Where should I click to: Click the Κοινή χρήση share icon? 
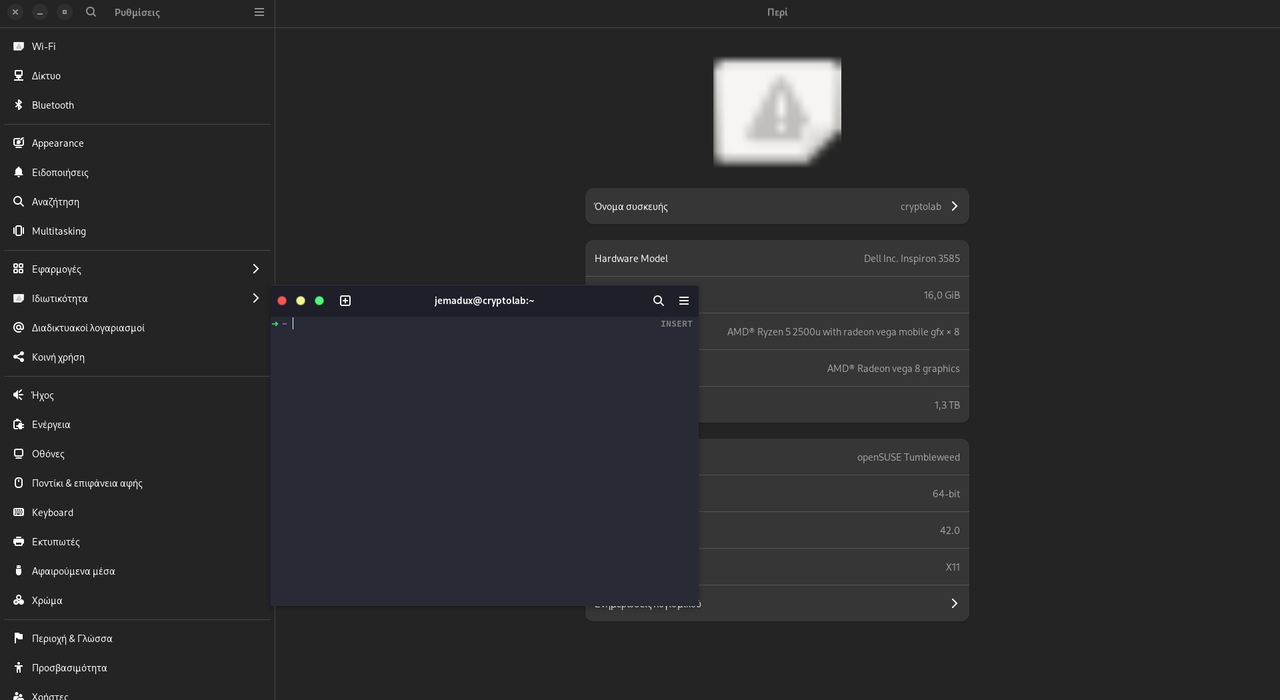tap(18, 357)
